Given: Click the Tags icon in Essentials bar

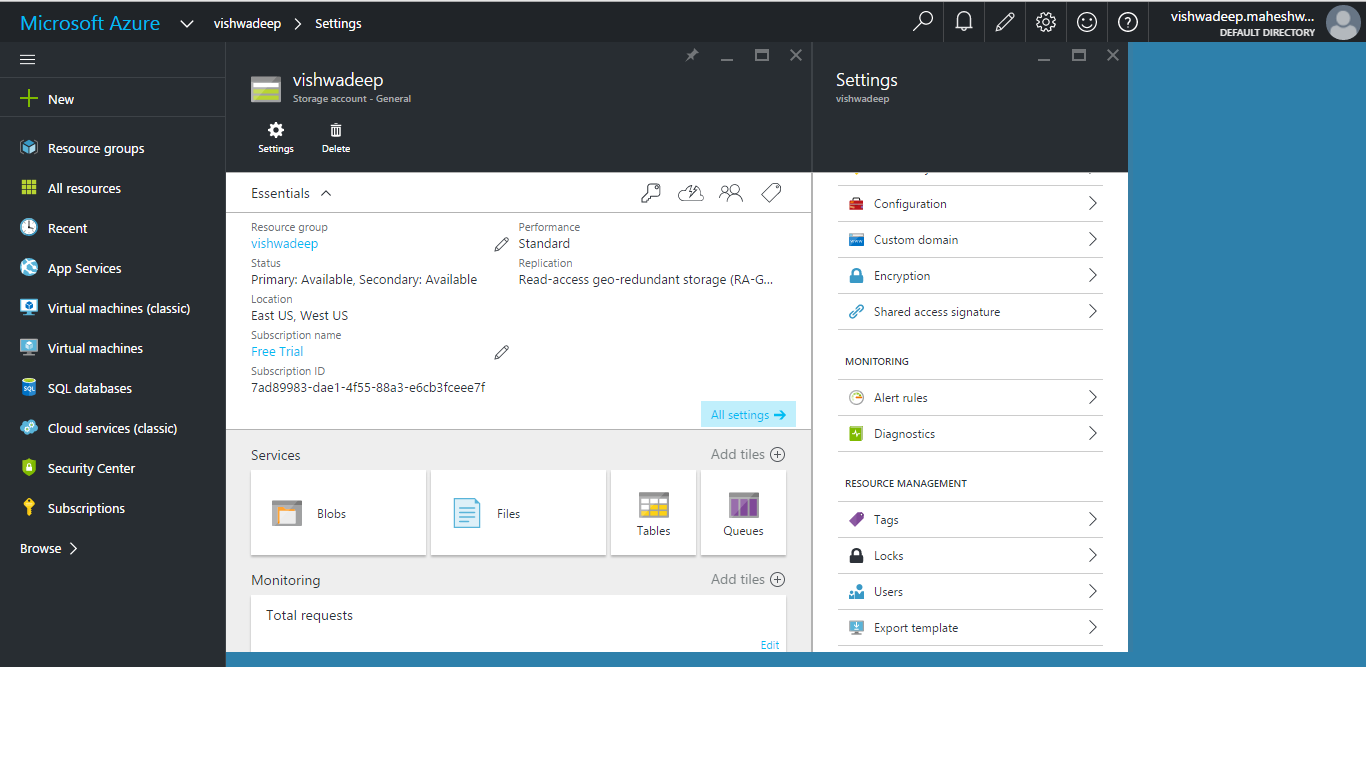Looking at the screenshot, I should pos(771,193).
